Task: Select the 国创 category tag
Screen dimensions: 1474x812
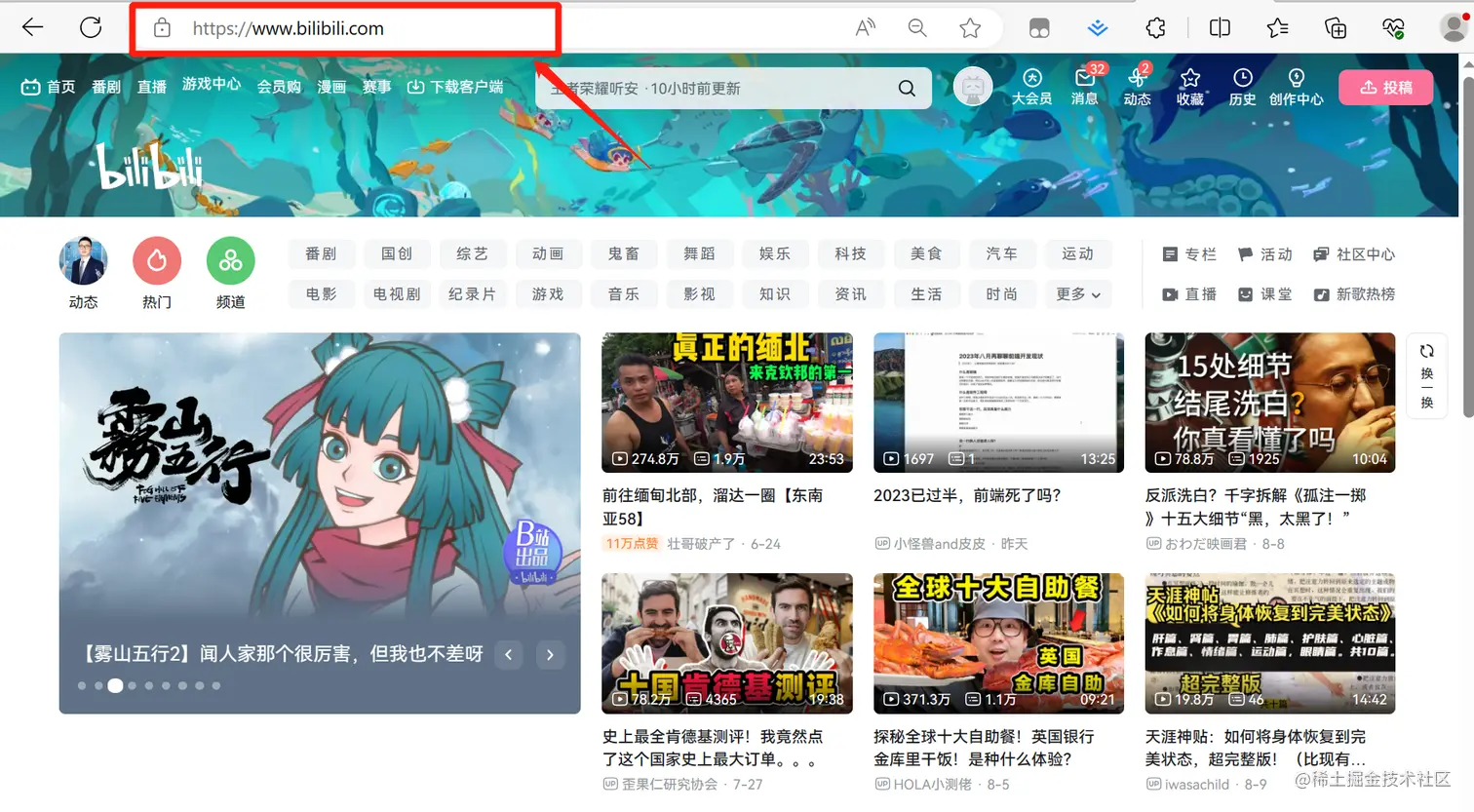Action: pyautogui.click(x=397, y=253)
